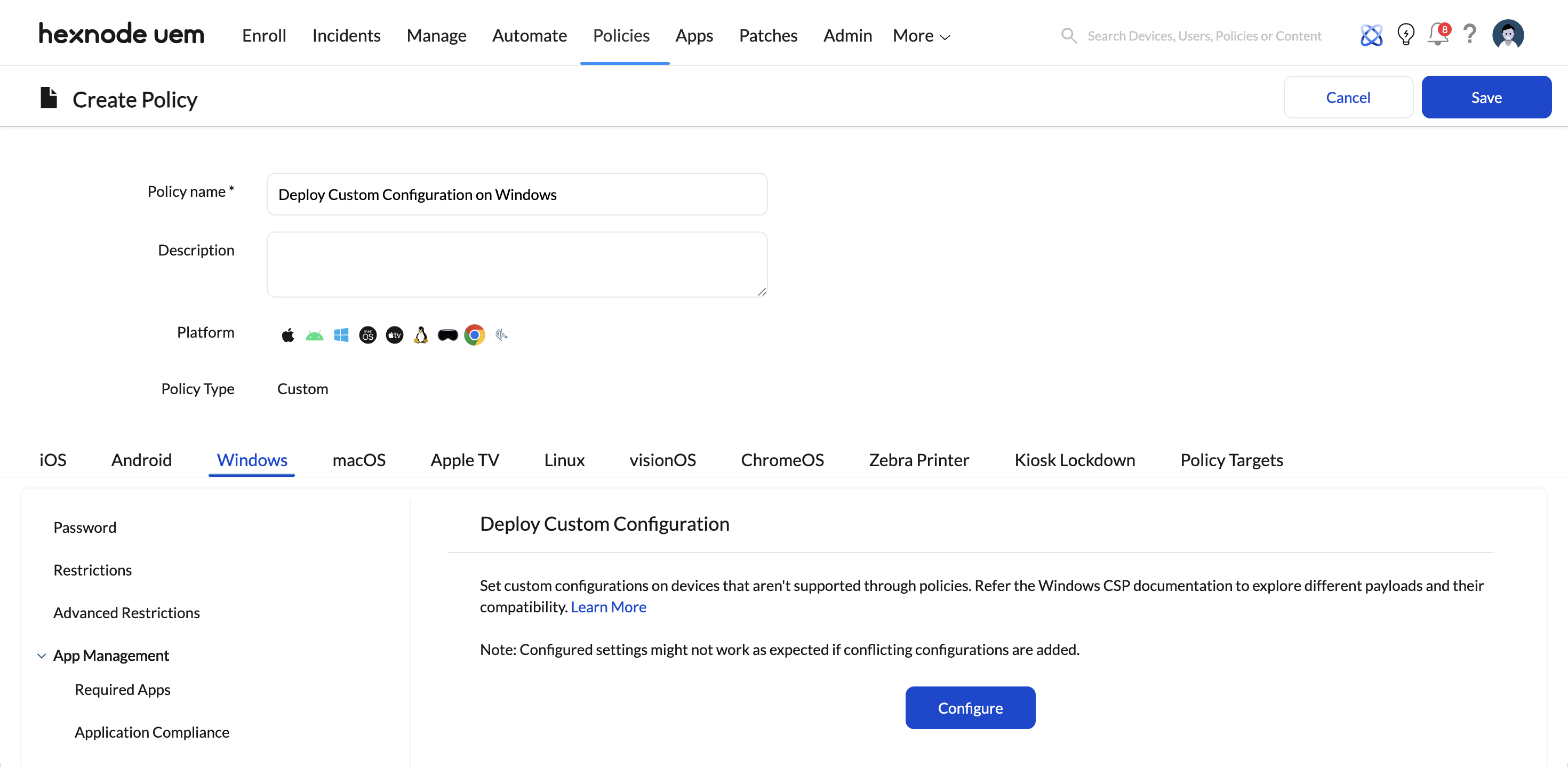The height and width of the screenshot is (767, 1568).
Task: Go to the Apps section
Action: click(x=694, y=35)
